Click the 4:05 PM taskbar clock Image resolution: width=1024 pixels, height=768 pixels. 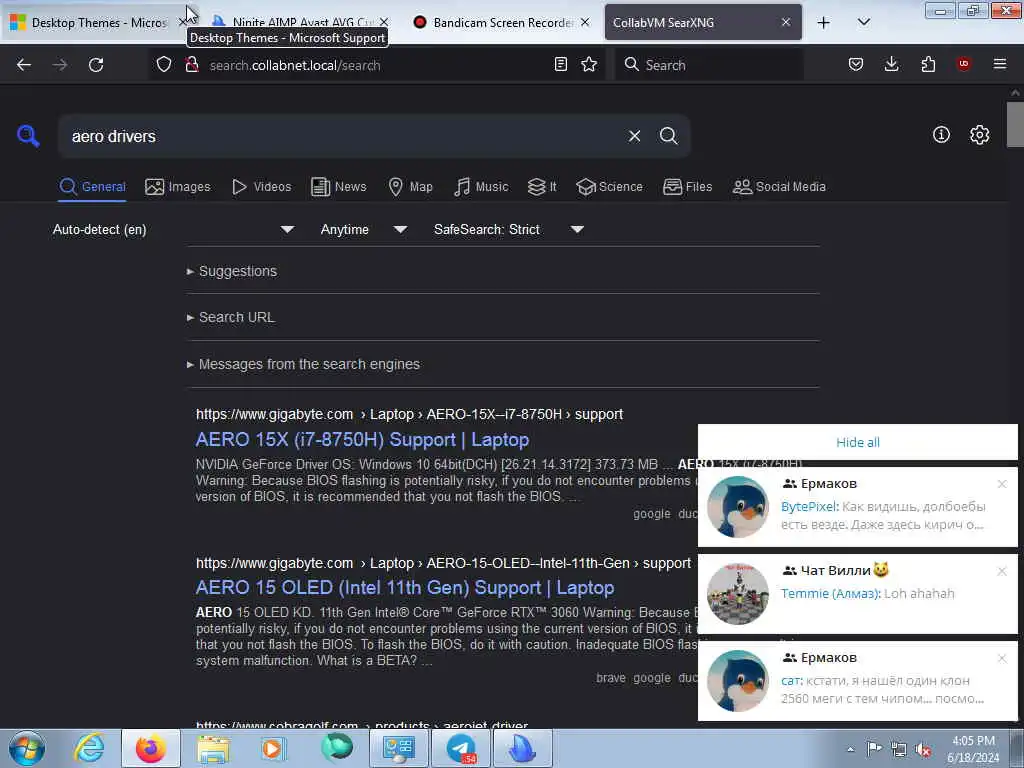click(x=973, y=749)
